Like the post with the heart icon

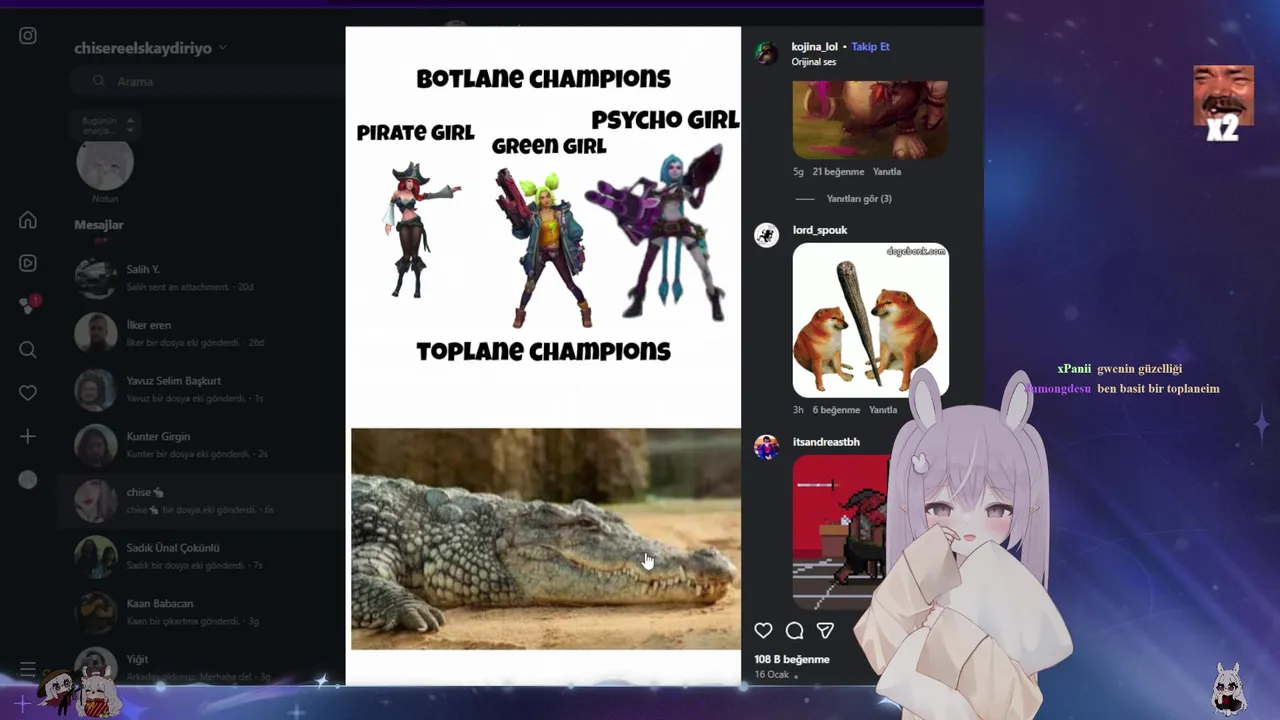(x=763, y=630)
